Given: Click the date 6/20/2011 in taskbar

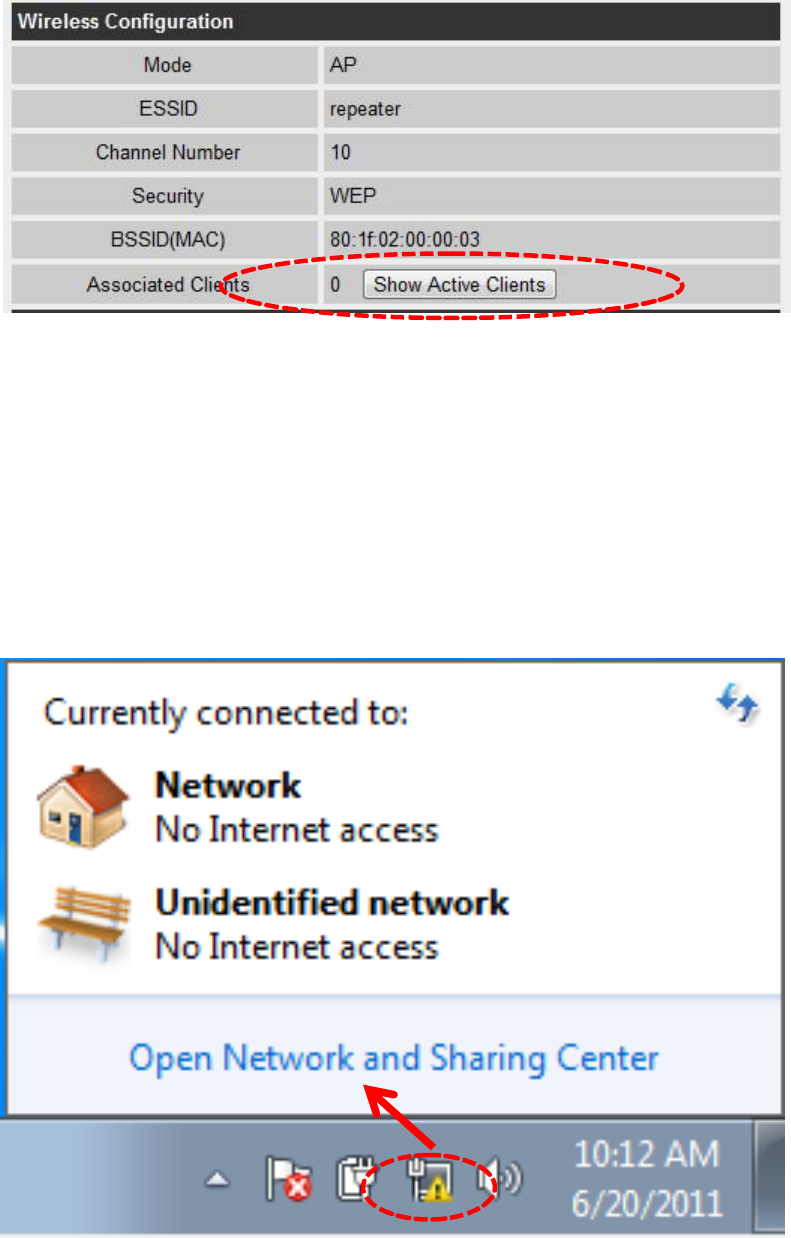Looking at the screenshot, I should coord(647,1202).
